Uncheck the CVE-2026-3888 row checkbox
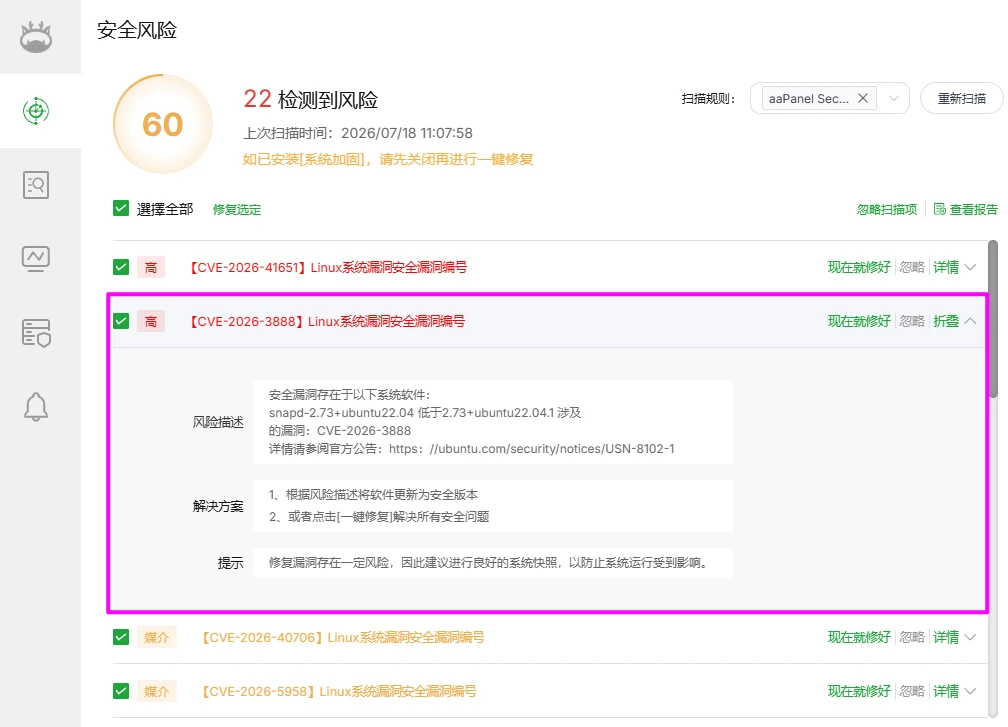The image size is (1008, 727). click(x=121, y=321)
